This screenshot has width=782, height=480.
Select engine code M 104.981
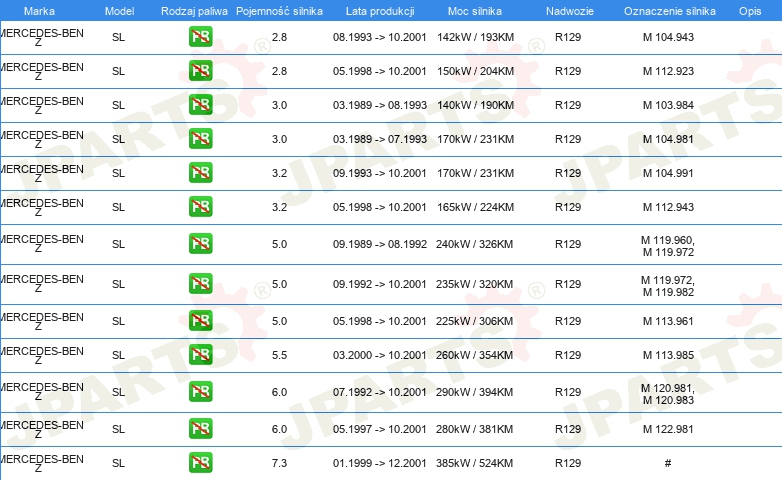(x=668, y=139)
